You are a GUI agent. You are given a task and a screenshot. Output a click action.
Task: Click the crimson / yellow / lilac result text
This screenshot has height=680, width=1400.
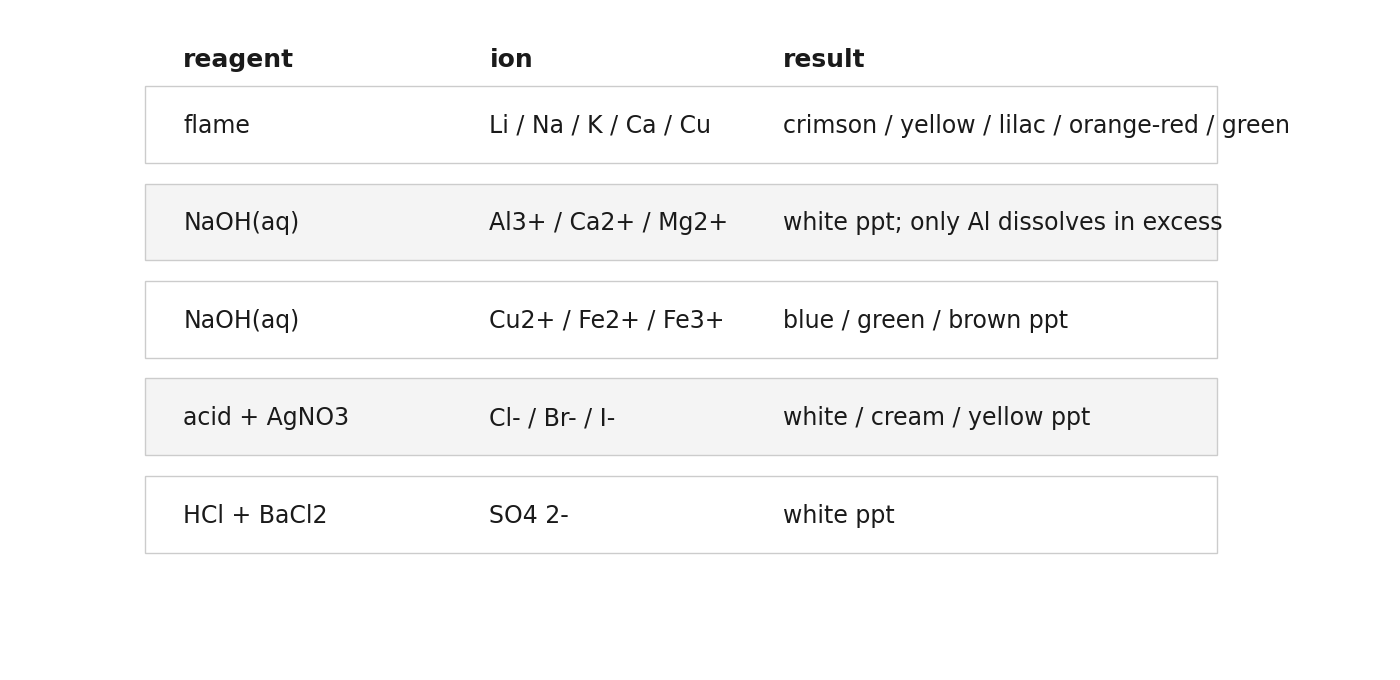(1036, 125)
